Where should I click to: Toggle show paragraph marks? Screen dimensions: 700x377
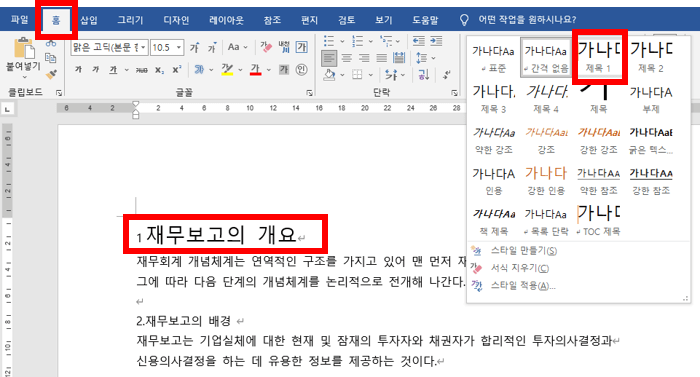click(x=447, y=75)
